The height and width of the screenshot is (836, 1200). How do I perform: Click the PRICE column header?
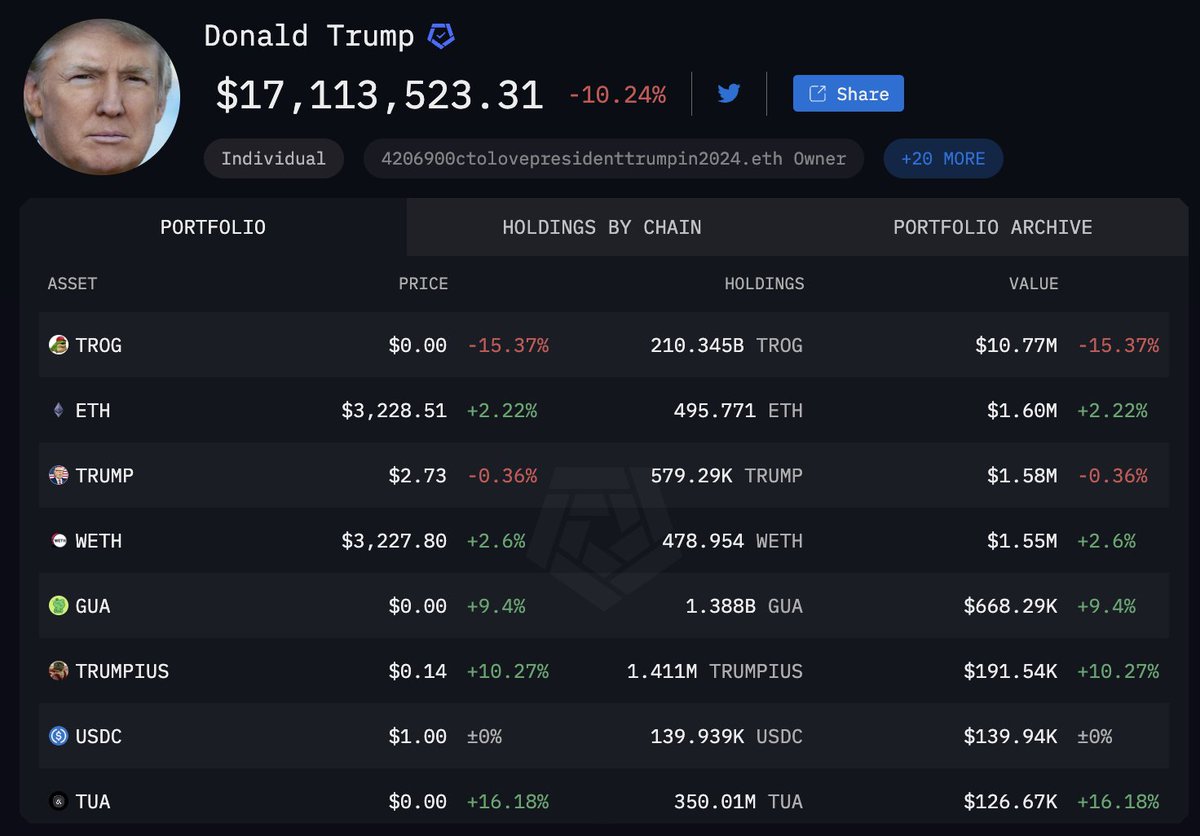[423, 284]
